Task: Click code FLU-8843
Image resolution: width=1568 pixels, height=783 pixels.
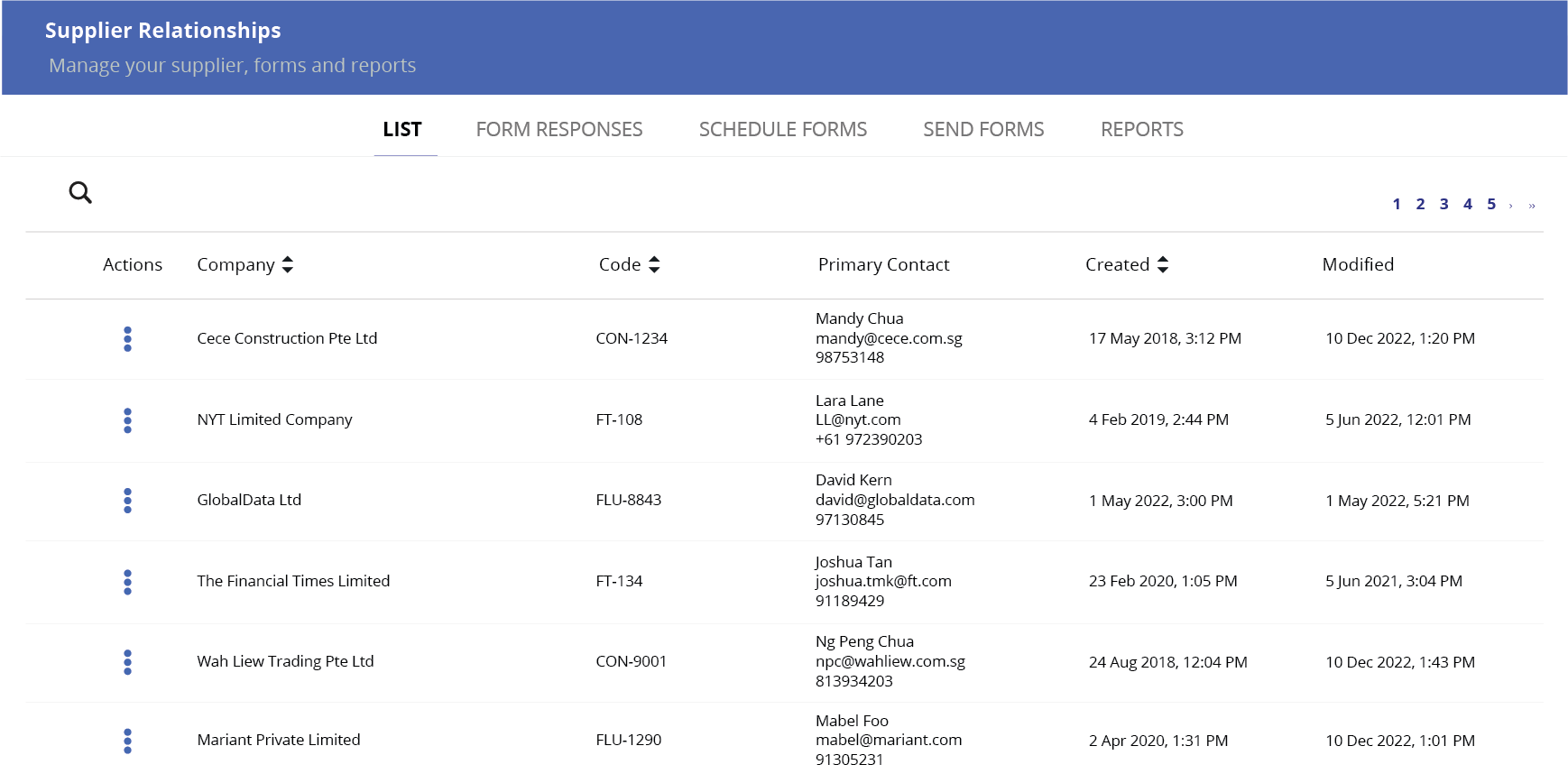Action: (x=629, y=500)
